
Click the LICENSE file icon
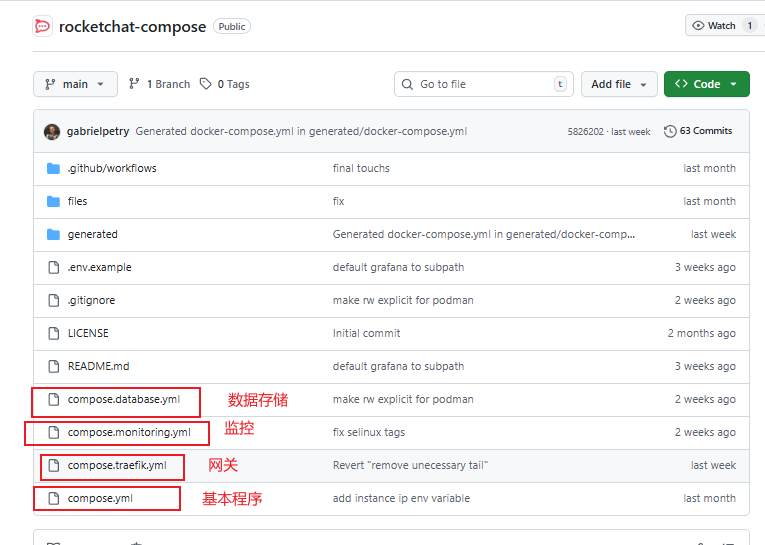[x=54, y=333]
